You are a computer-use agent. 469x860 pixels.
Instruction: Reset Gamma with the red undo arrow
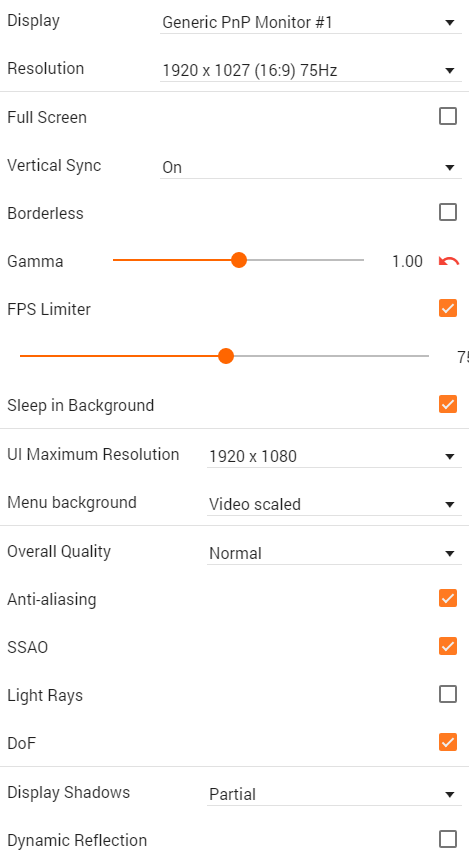(x=448, y=261)
